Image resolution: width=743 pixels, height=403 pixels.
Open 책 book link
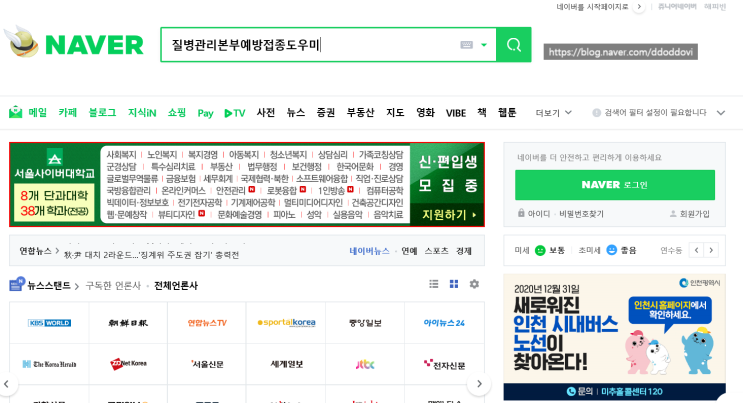(482, 112)
